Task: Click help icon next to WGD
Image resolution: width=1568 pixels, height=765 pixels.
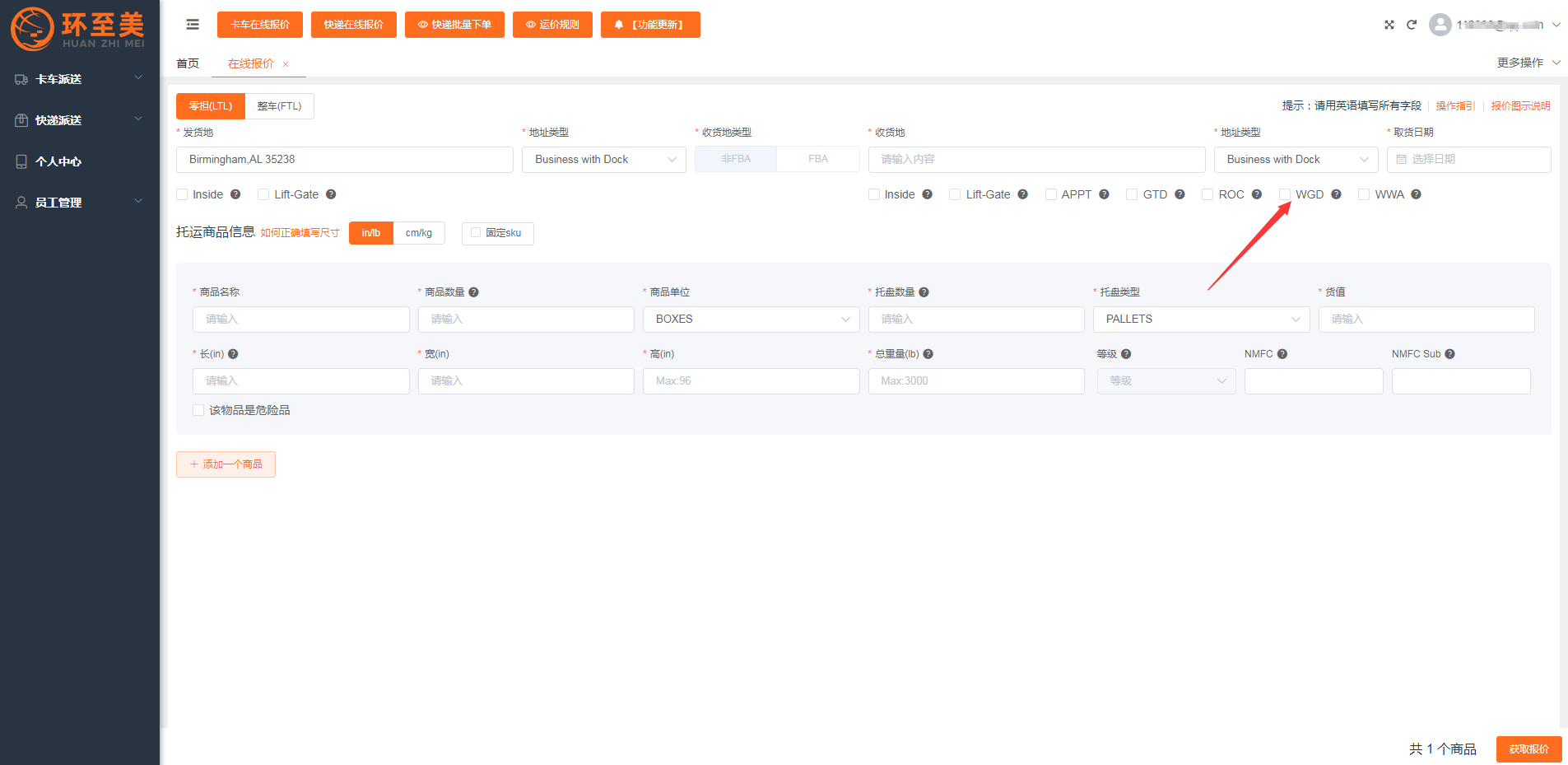Action: pos(1336,194)
